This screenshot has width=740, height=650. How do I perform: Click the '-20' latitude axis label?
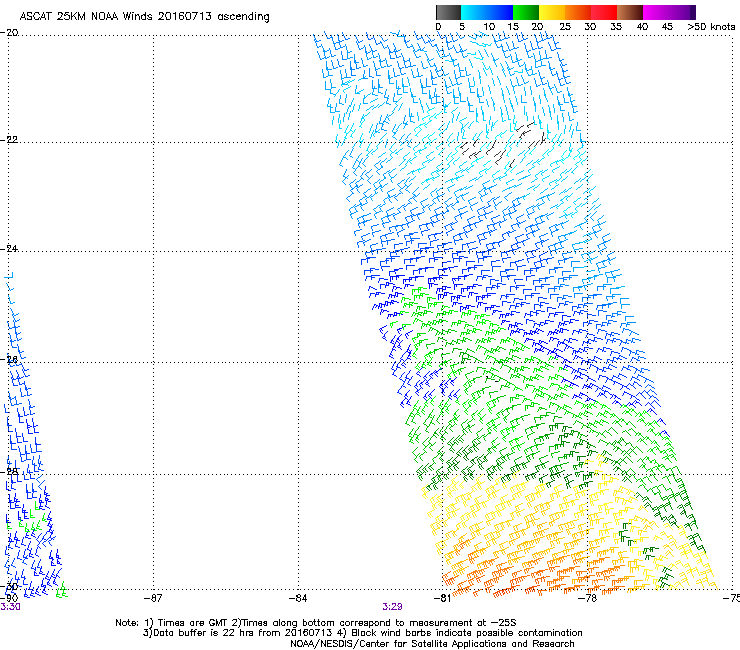pyautogui.click(x=9, y=33)
